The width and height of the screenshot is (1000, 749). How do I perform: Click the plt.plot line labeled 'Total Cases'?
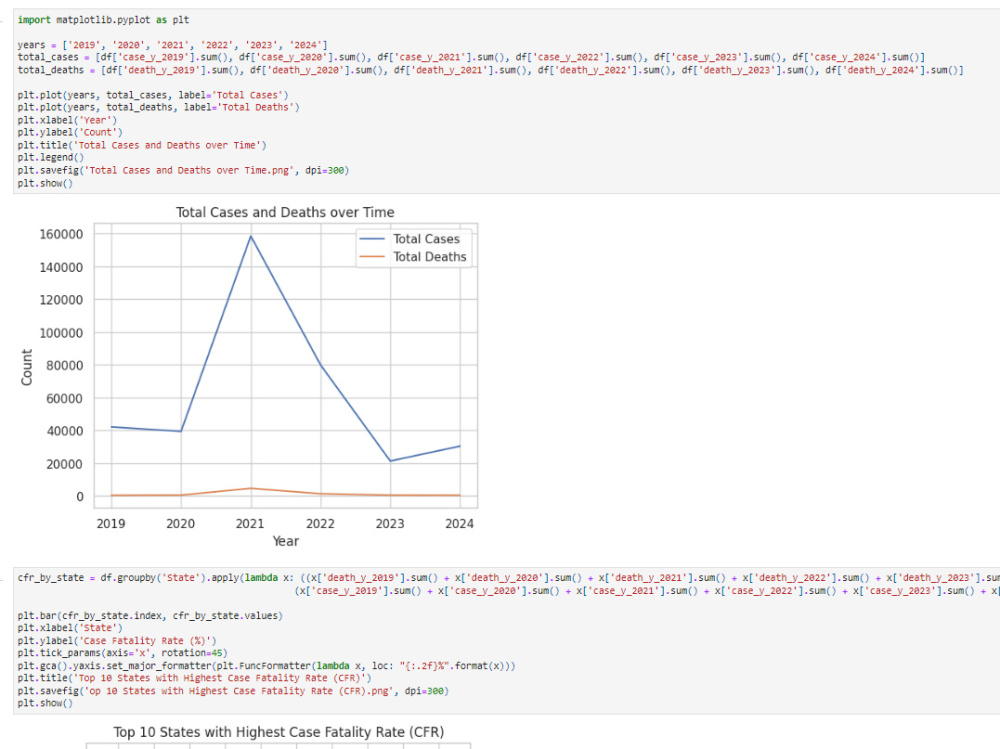pyautogui.click(x=153, y=95)
